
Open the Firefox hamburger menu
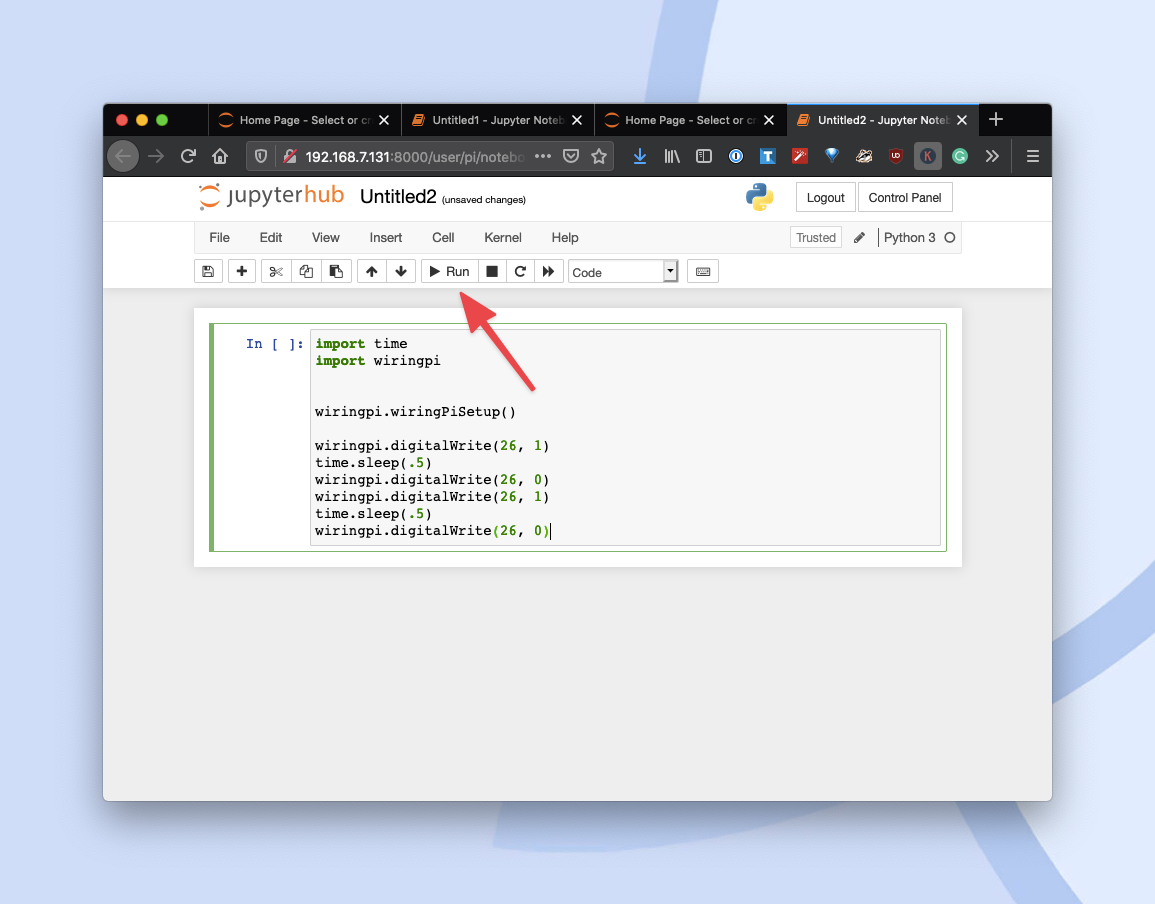[x=1032, y=156]
